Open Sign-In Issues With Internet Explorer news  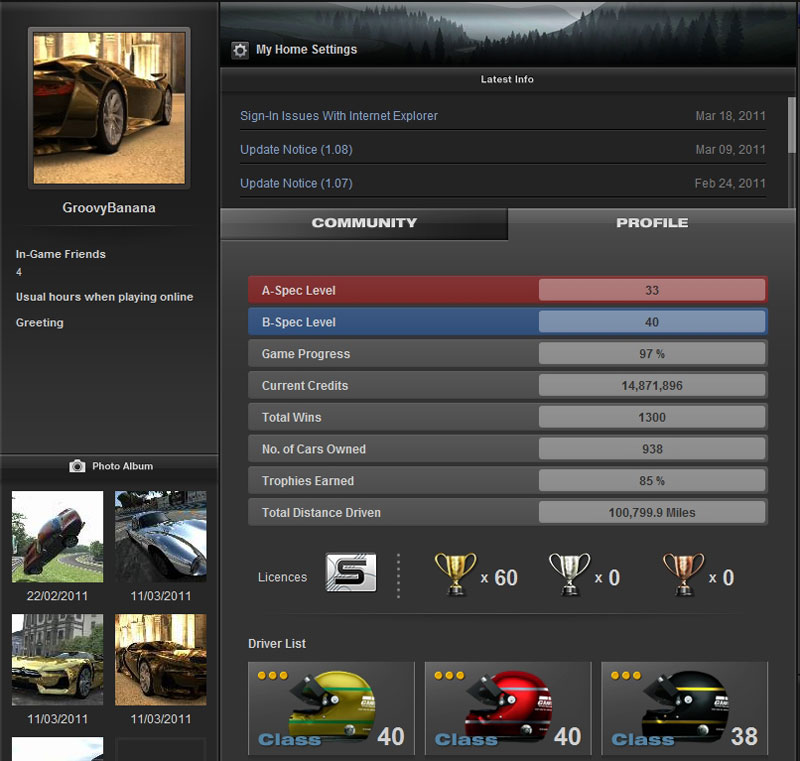pos(339,116)
